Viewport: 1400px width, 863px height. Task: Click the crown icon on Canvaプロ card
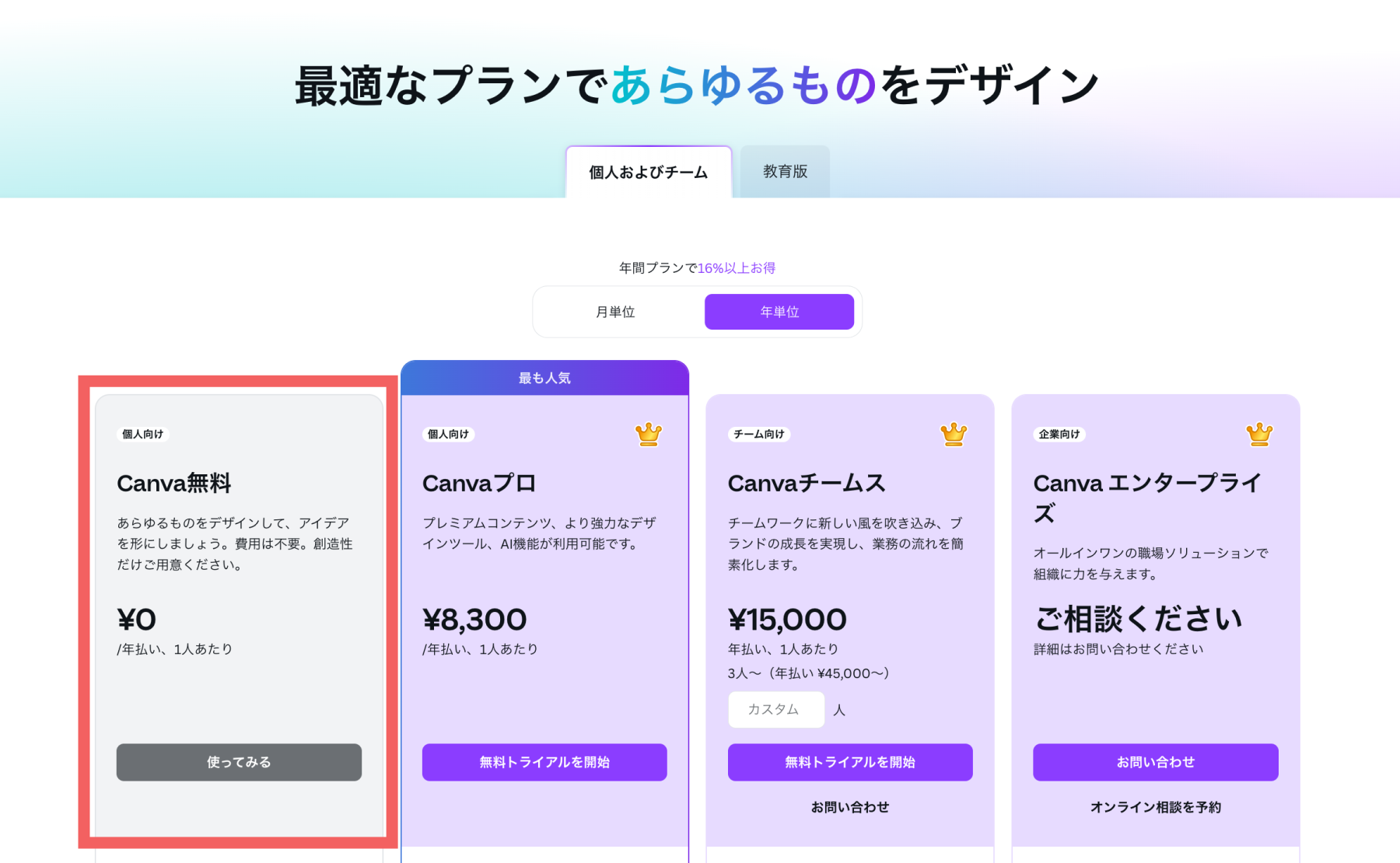(x=648, y=434)
